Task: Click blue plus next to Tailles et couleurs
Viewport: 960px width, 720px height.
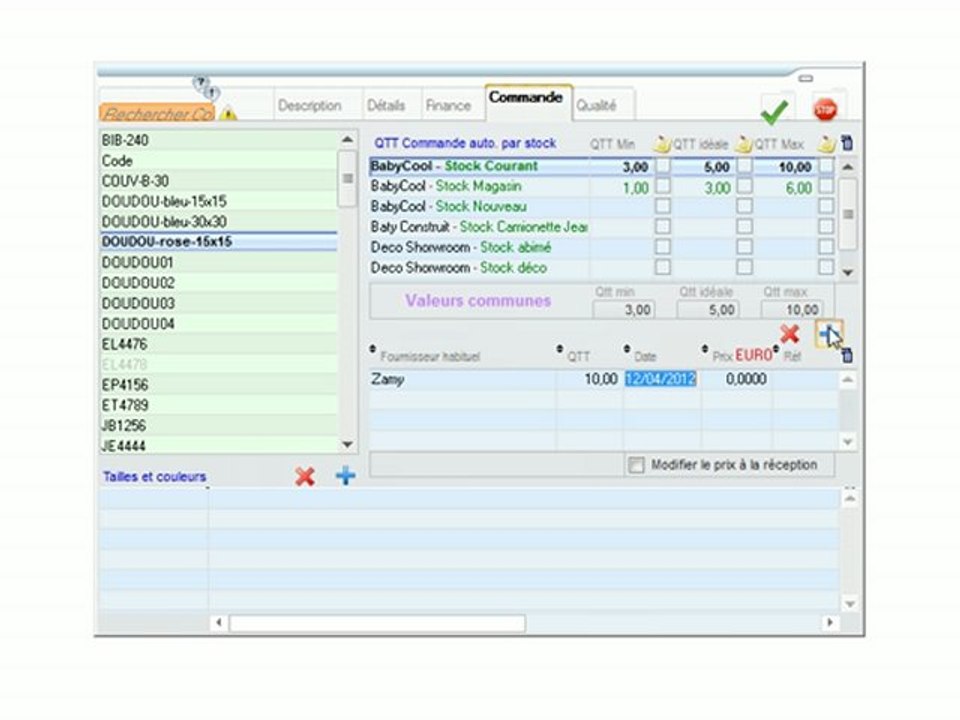Action: tap(345, 476)
